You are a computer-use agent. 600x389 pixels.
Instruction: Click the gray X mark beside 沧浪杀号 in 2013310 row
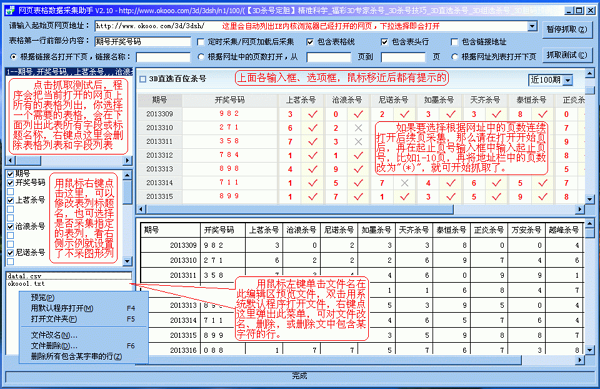pyautogui.click(x=358, y=128)
